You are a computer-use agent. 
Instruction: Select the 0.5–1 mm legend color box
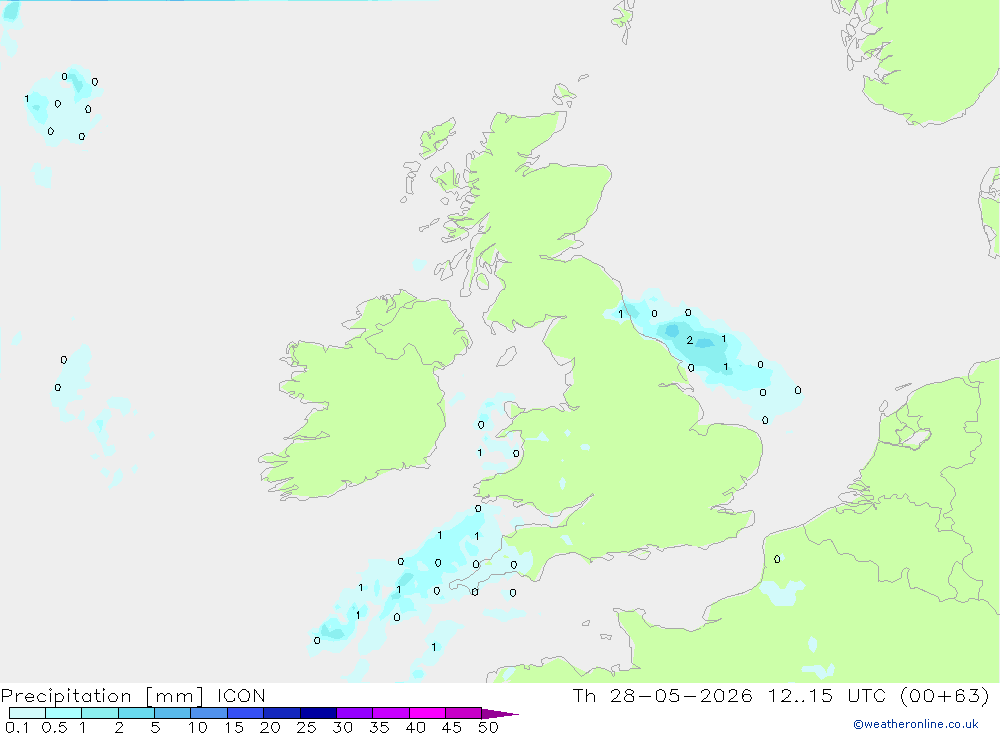pyautogui.click(x=64, y=713)
